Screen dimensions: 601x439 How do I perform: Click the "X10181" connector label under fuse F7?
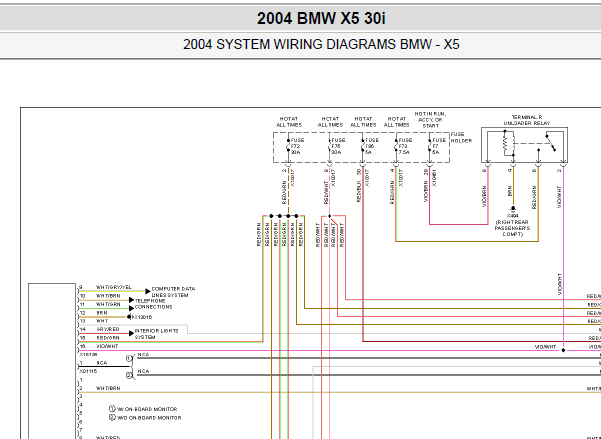(434, 178)
